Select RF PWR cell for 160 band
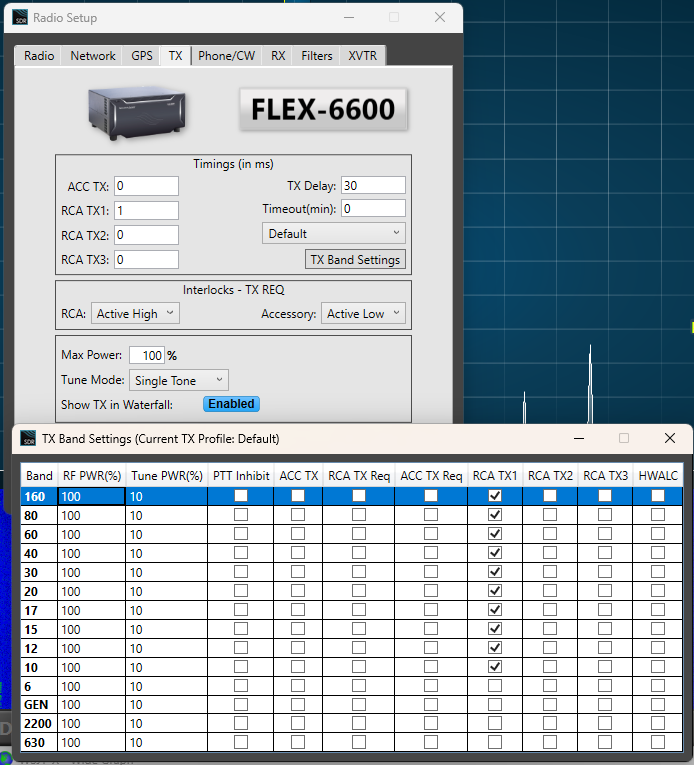Image resolution: width=694 pixels, height=765 pixels. pos(92,496)
